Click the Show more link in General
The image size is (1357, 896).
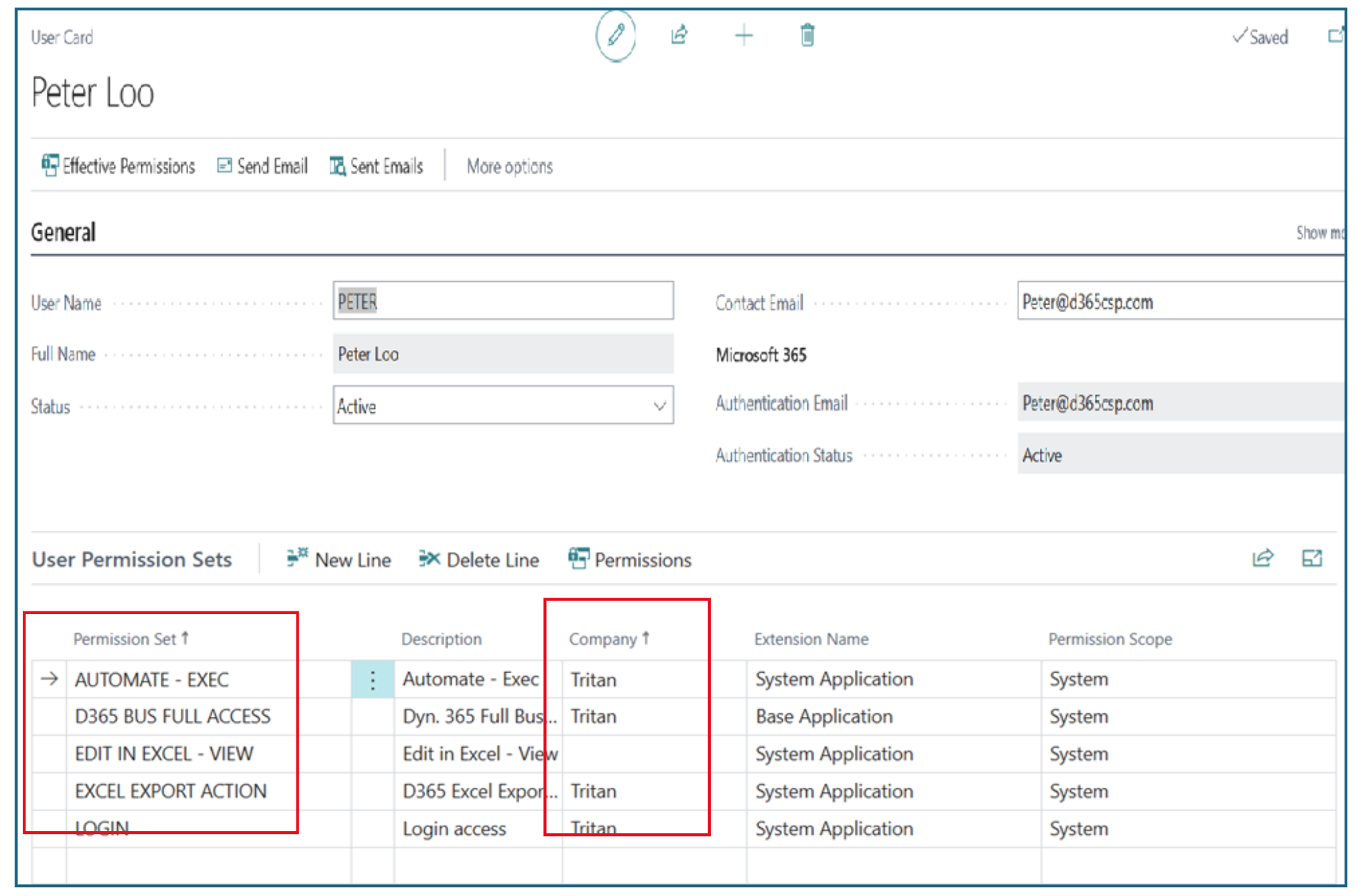coord(1319,233)
